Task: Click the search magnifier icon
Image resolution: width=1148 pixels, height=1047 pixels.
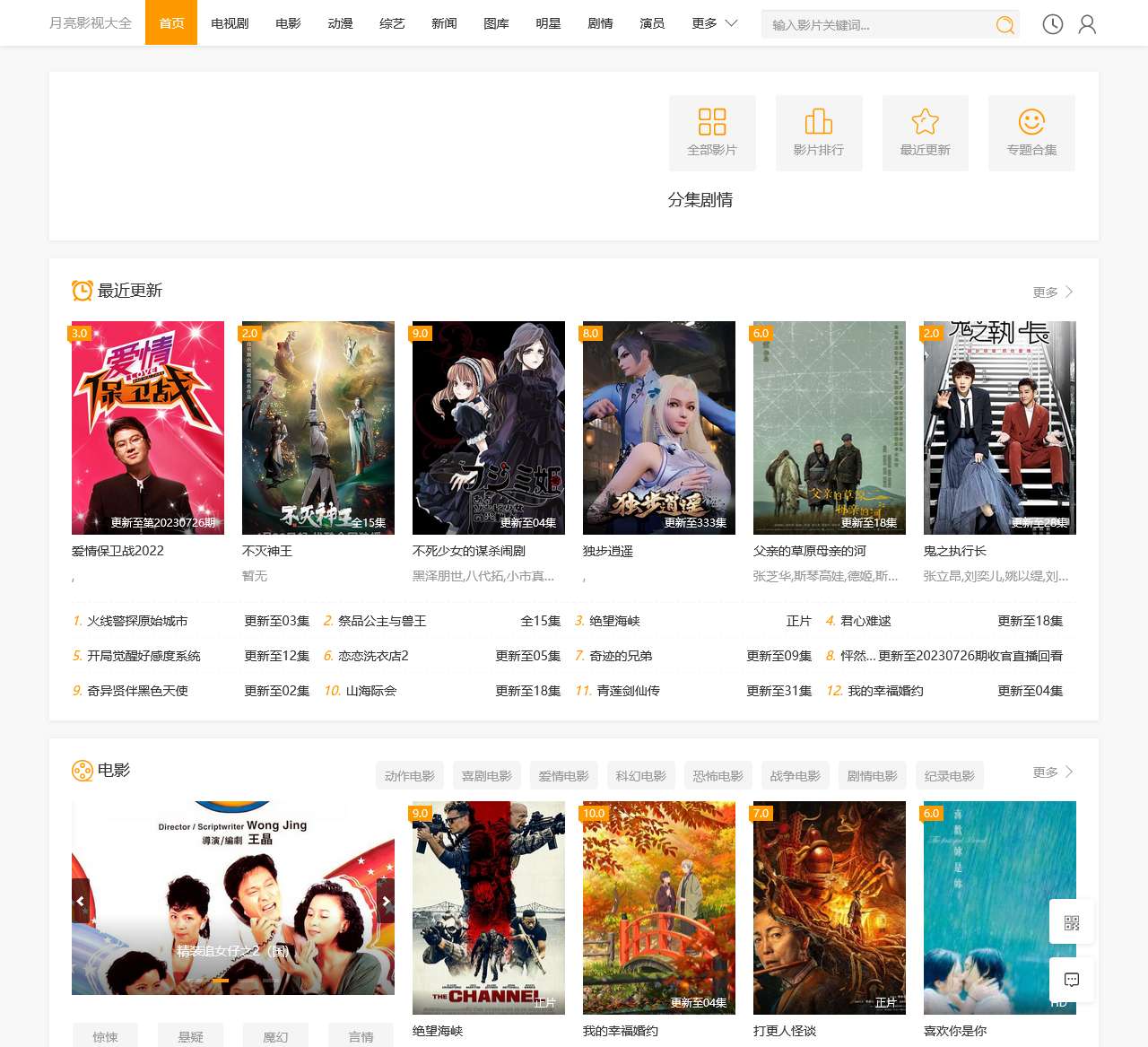Action: point(1005,25)
